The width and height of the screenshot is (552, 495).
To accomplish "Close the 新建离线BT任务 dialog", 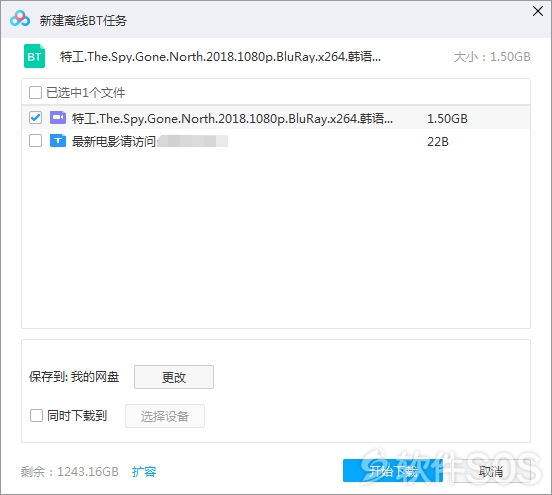I will pyautogui.click(x=538, y=11).
